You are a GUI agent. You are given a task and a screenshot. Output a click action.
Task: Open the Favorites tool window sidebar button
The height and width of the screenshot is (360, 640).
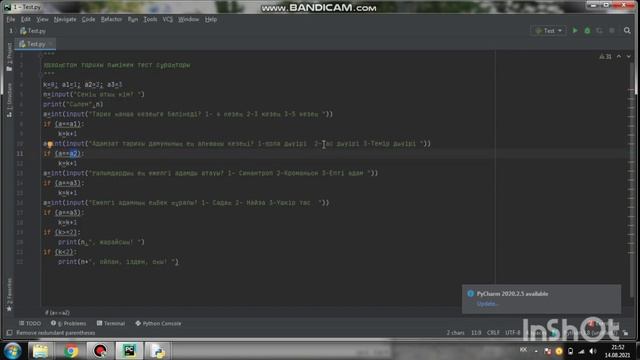point(9,295)
